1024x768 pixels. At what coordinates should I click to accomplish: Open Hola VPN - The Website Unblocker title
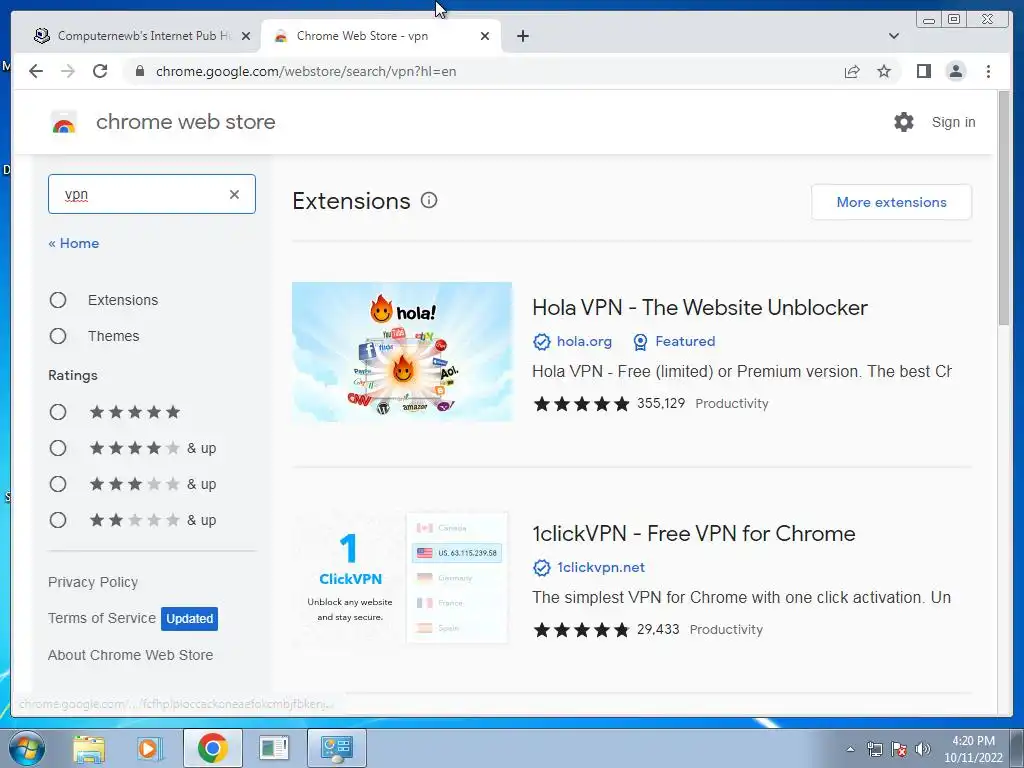(700, 307)
